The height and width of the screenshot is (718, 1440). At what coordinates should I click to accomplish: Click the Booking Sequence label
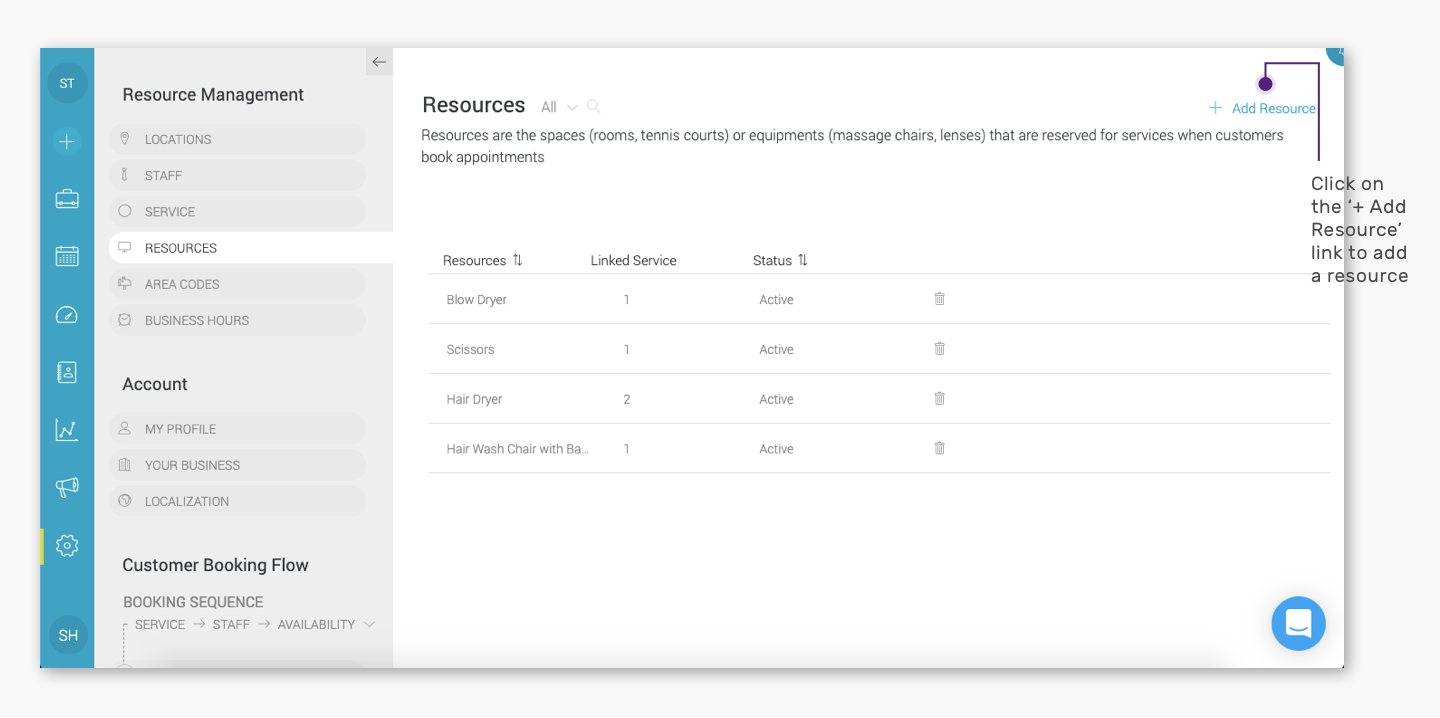click(x=193, y=602)
